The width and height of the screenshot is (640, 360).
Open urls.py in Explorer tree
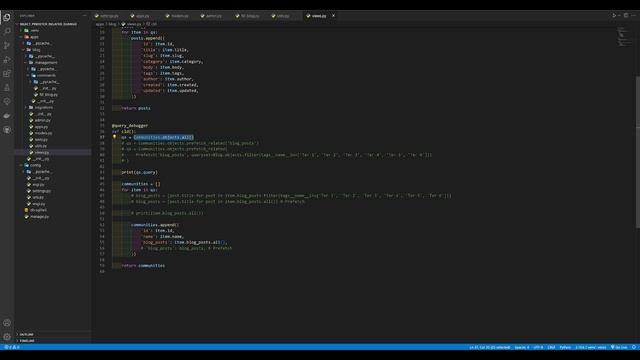38,197
